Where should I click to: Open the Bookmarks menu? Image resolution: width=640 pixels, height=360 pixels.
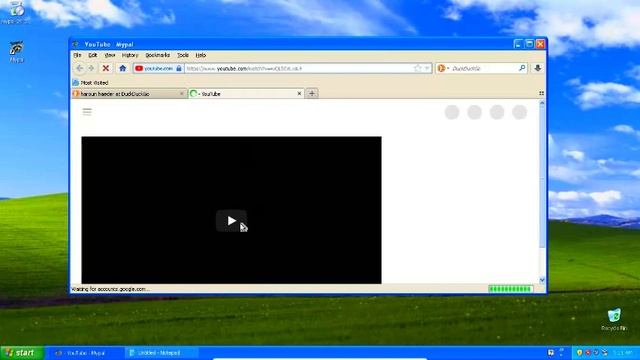[x=158, y=55]
